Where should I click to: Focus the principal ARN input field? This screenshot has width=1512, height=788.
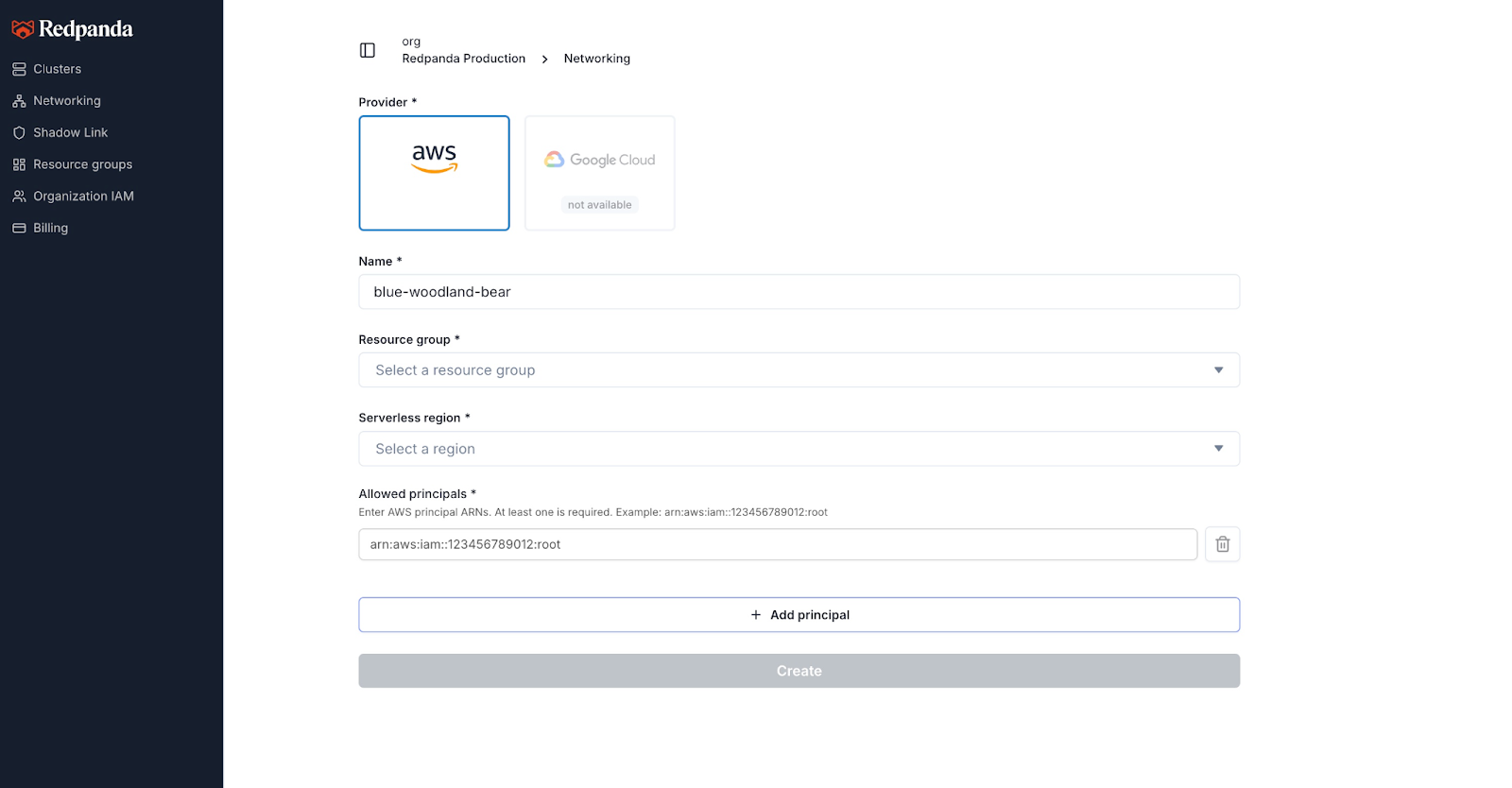[778, 544]
